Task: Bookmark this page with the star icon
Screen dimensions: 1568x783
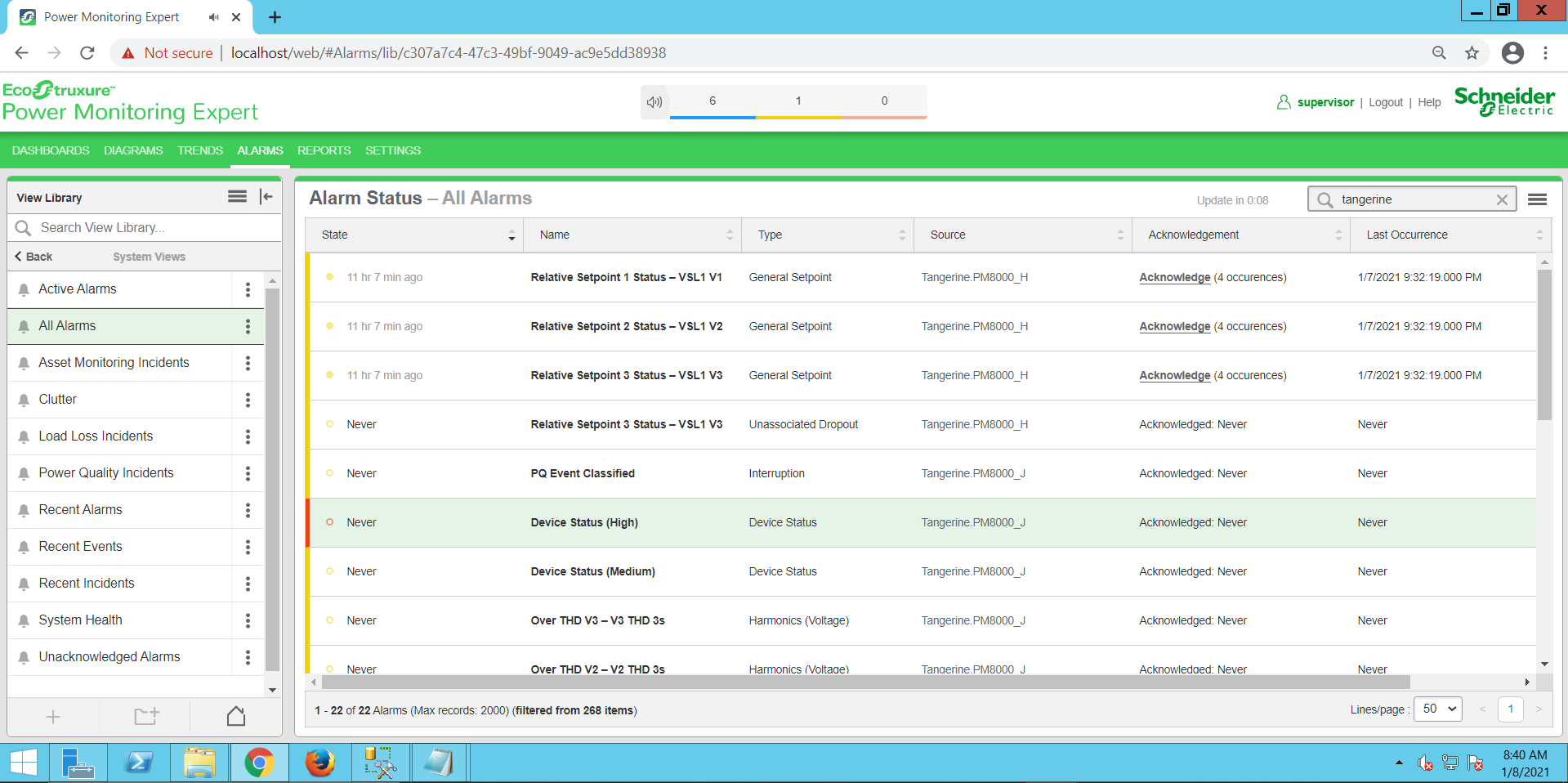Action: click(1472, 53)
